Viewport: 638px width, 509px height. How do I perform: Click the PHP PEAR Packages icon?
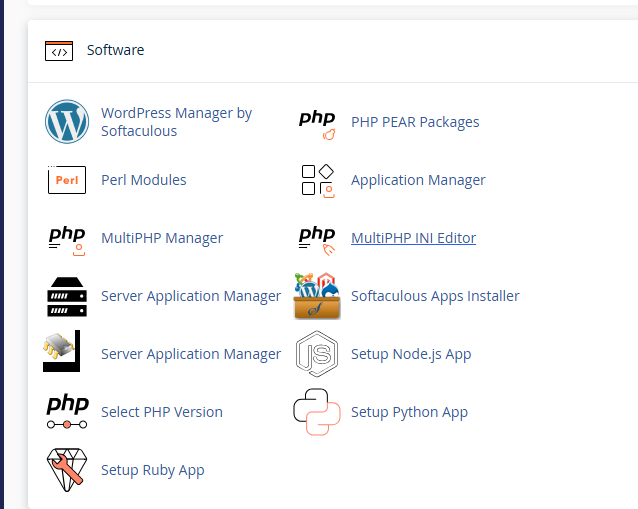pos(317,124)
